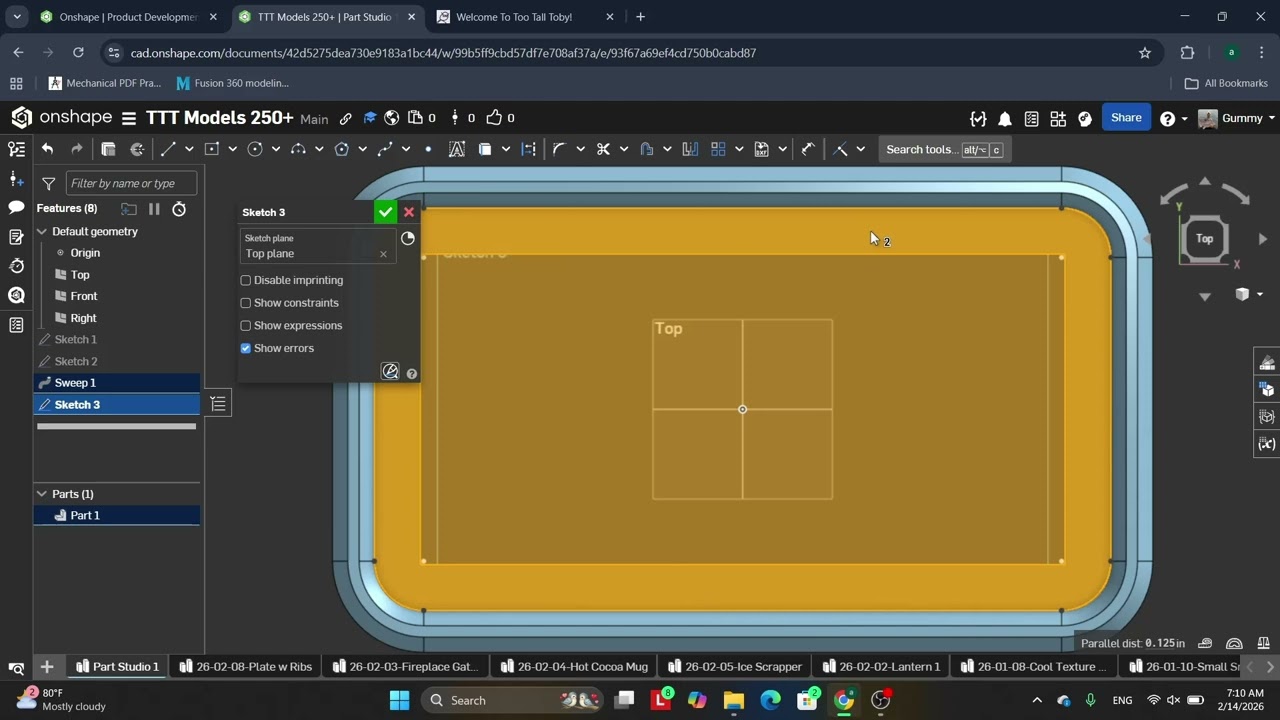1280x720 pixels.
Task: Open the document link icon beside Main
Action: pos(346,118)
